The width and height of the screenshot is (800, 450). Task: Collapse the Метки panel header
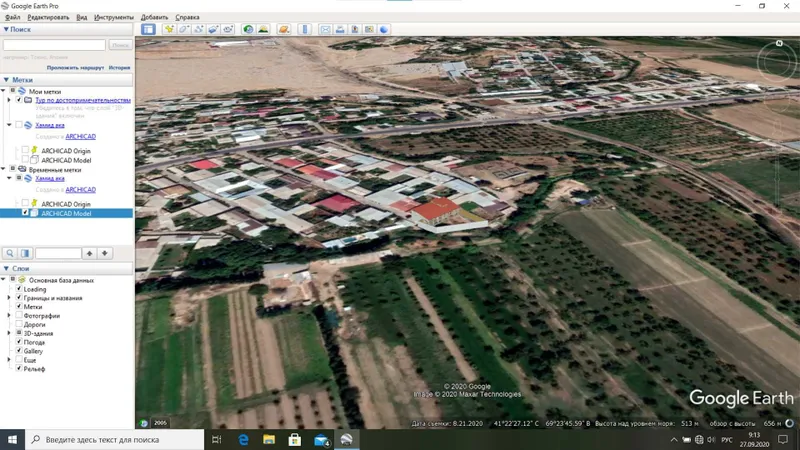pyautogui.click(x=6, y=80)
